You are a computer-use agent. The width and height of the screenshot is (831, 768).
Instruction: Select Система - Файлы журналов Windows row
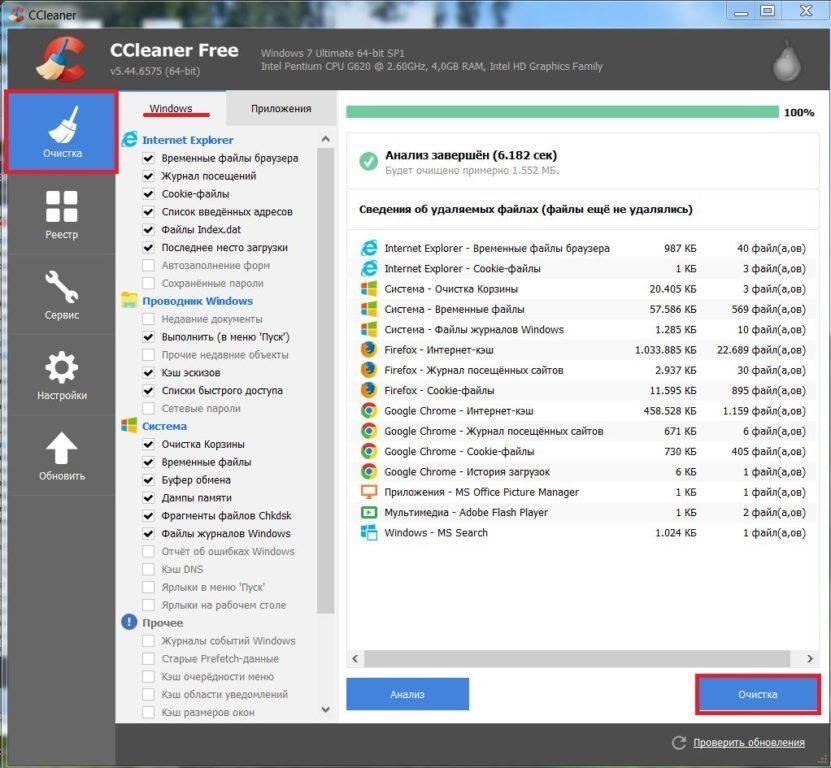click(x=582, y=329)
